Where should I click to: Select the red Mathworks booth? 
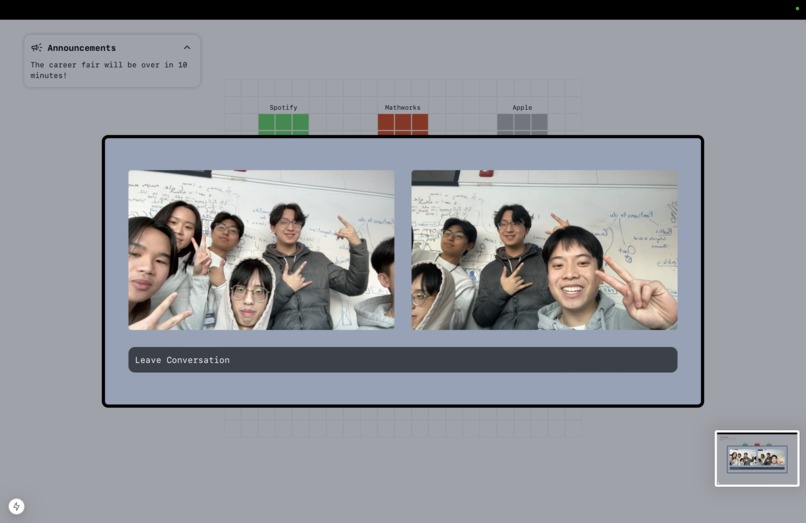(x=403, y=125)
